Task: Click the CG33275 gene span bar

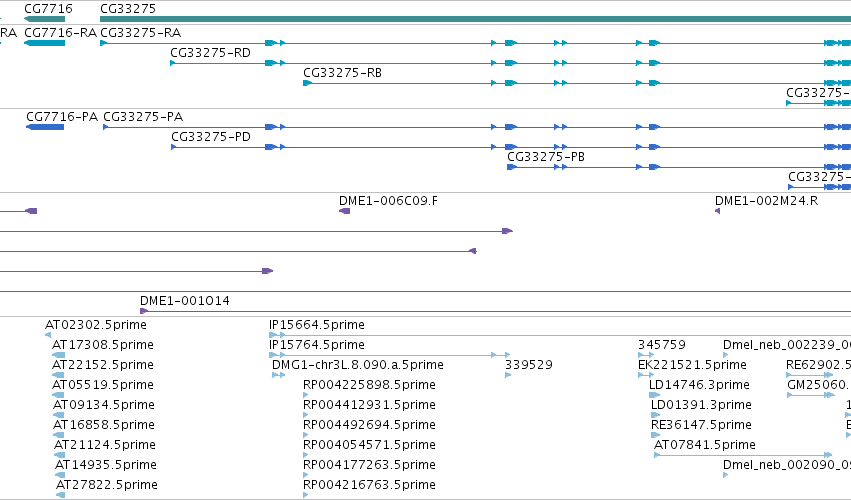Action: click(x=475, y=19)
